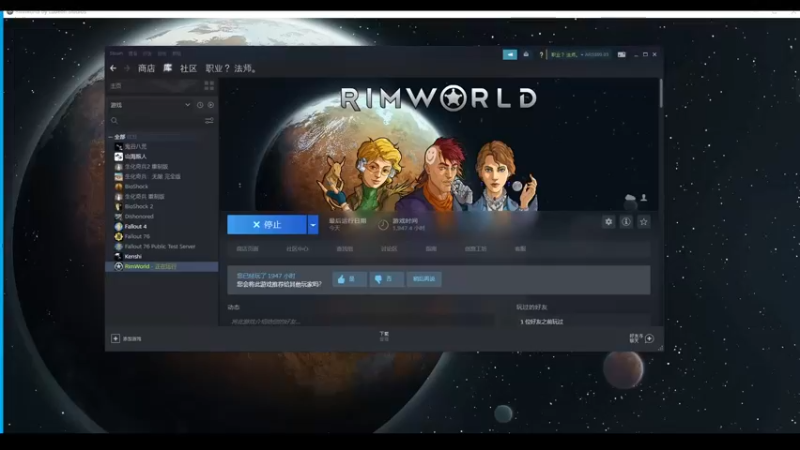This screenshot has height=450, width=800.
Task: Click the 稍后再说 maybe later button
Action: pyautogui.click(x=424, y=279)
